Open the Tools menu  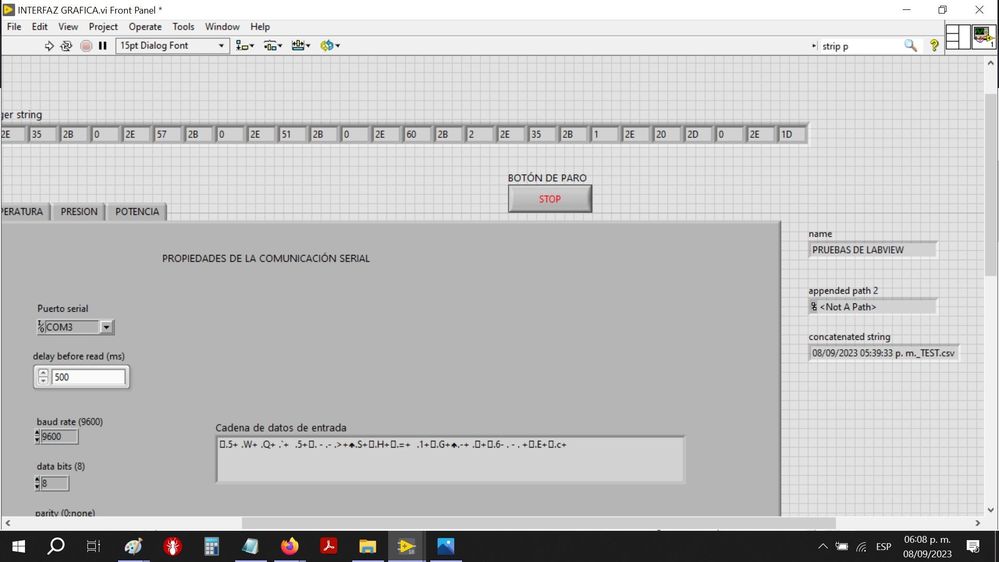(x=183, y=27)
